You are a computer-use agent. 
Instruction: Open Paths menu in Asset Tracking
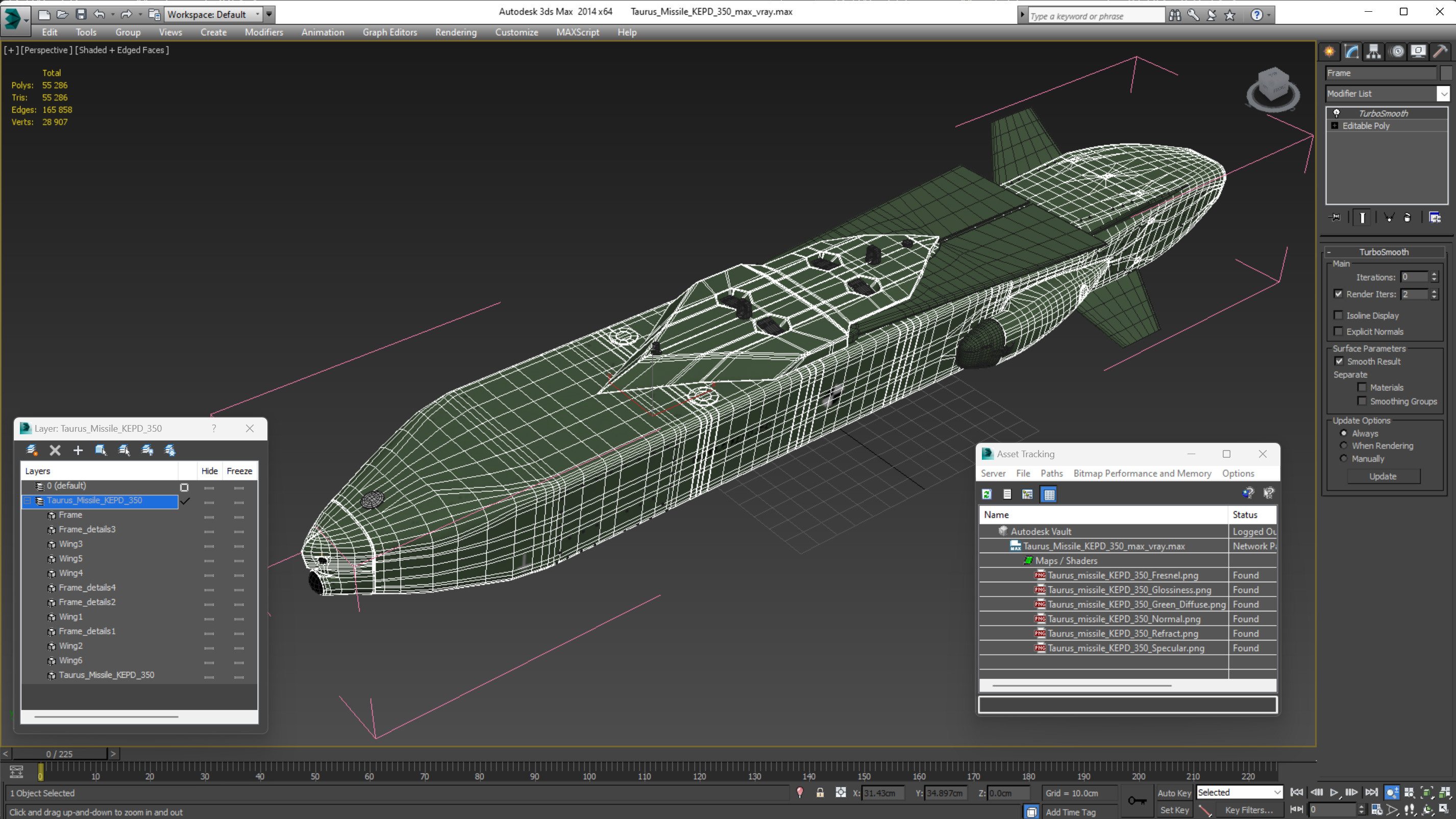[x=1051, y=474]
